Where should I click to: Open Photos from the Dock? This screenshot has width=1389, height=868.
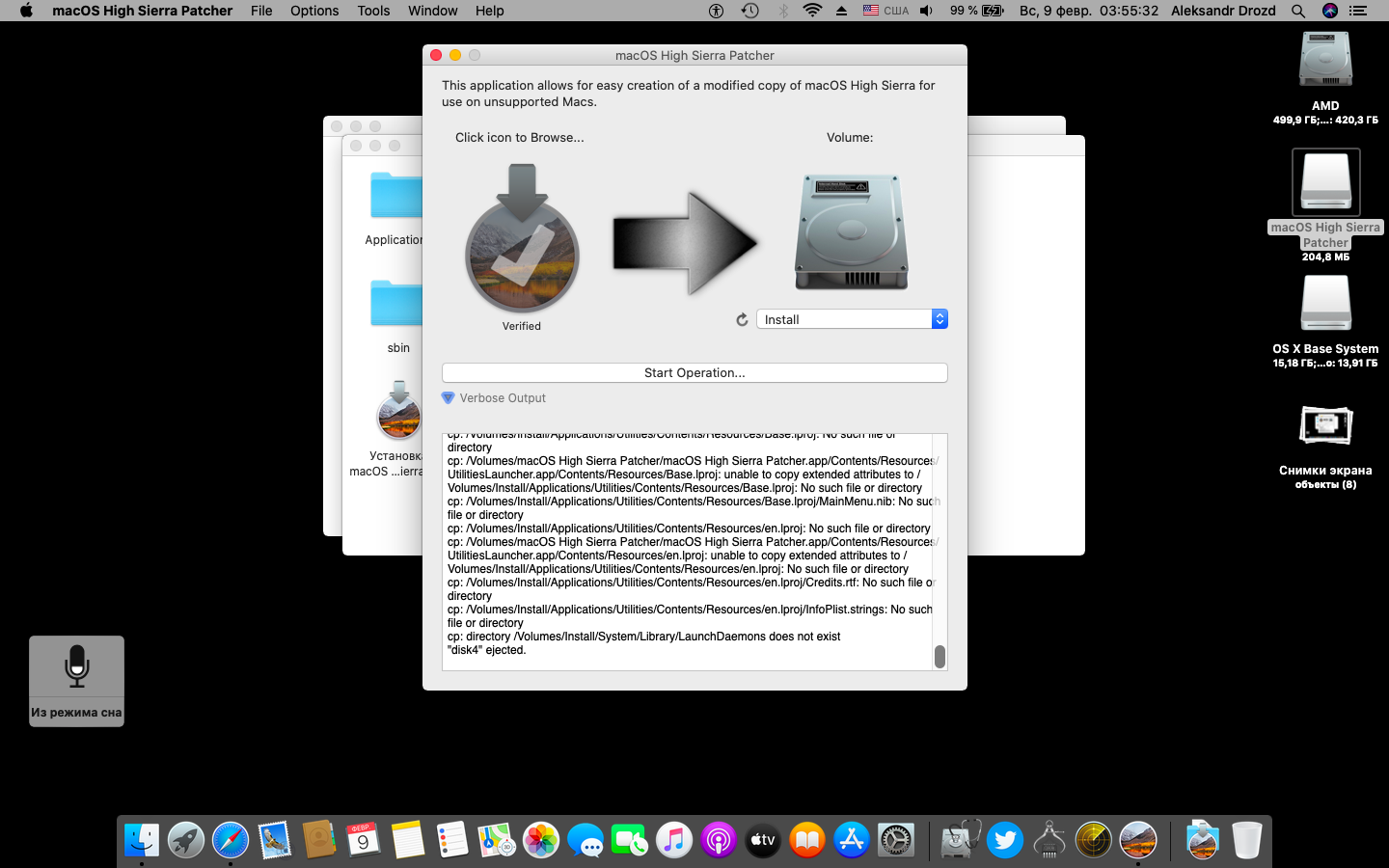(x=541, y=840)
